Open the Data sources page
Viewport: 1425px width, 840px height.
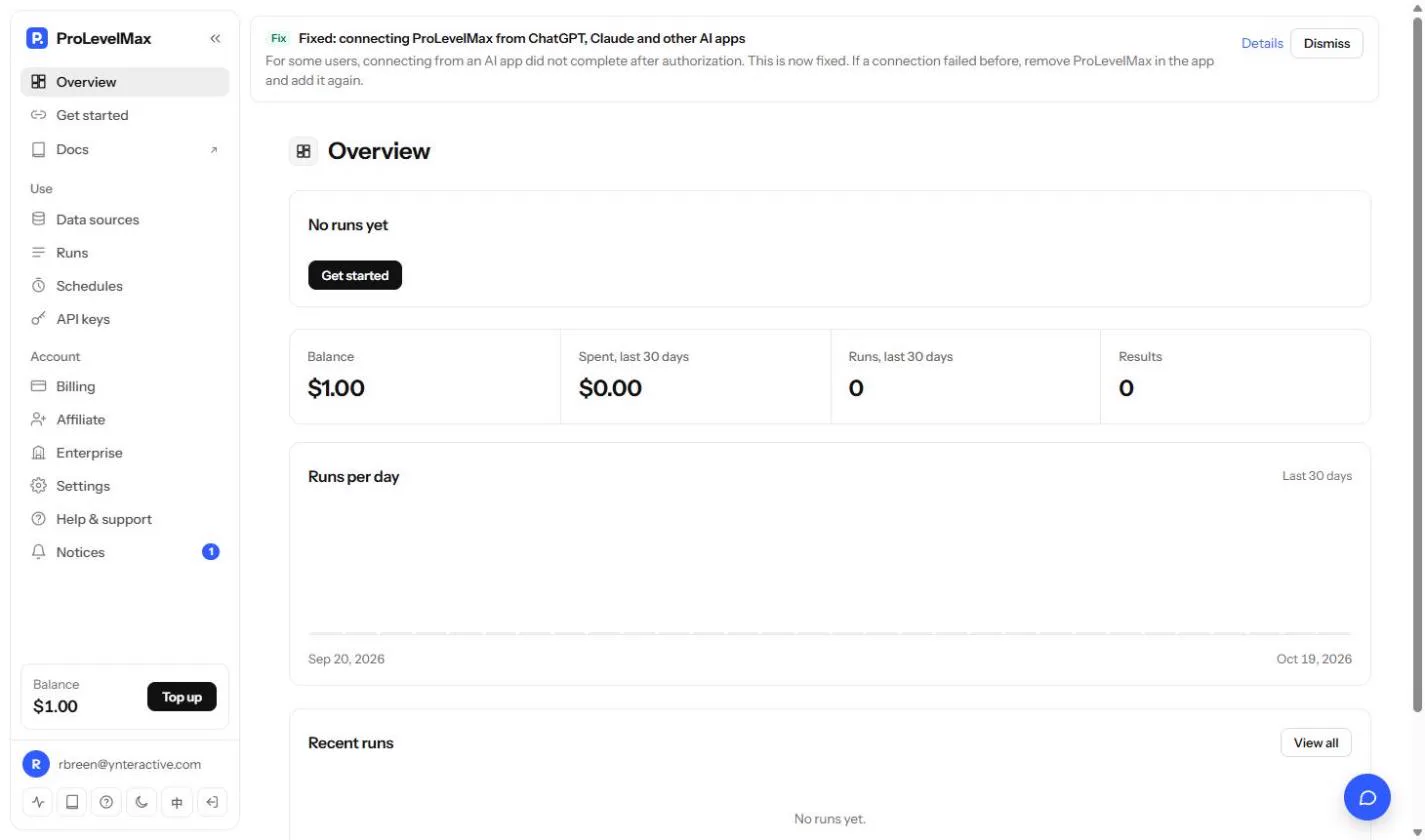click(x=125, y=219)
